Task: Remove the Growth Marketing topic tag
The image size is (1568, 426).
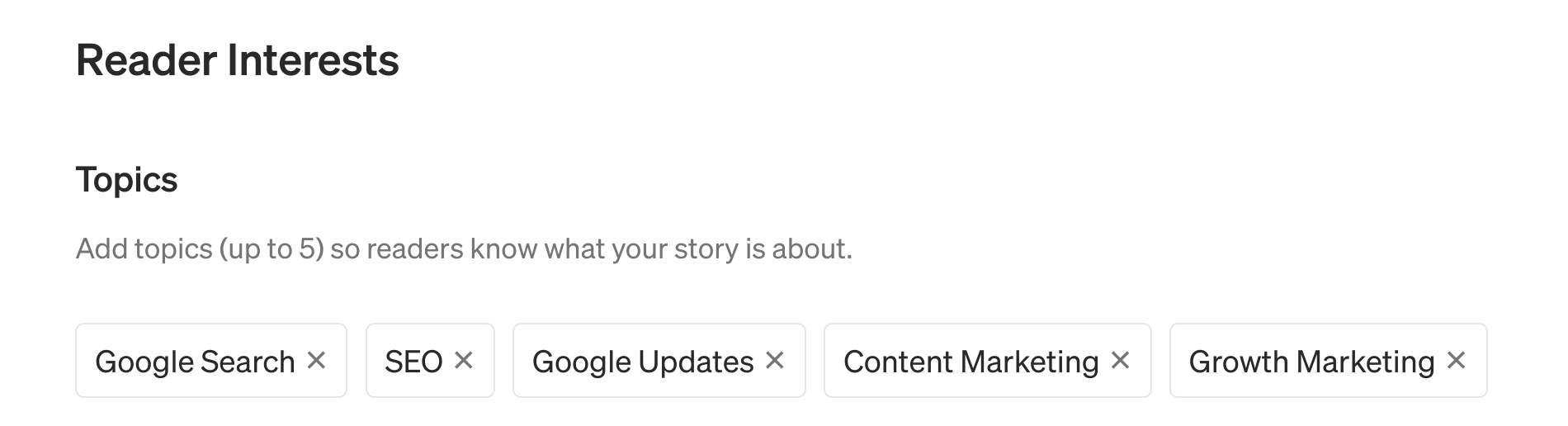Action: coord(1456,360)
